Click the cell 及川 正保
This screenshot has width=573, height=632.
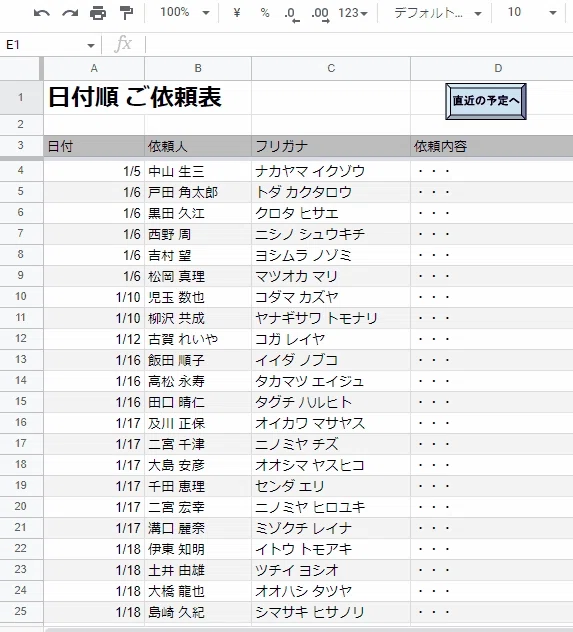[x=198, y=423]
